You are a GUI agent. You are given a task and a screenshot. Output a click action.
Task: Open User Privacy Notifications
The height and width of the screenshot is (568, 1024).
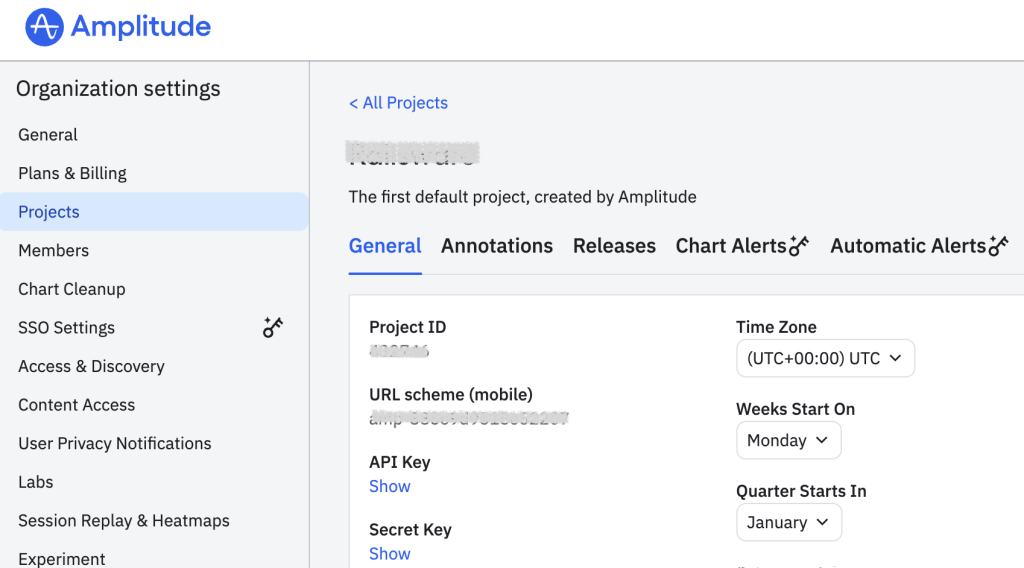(115, 443)
